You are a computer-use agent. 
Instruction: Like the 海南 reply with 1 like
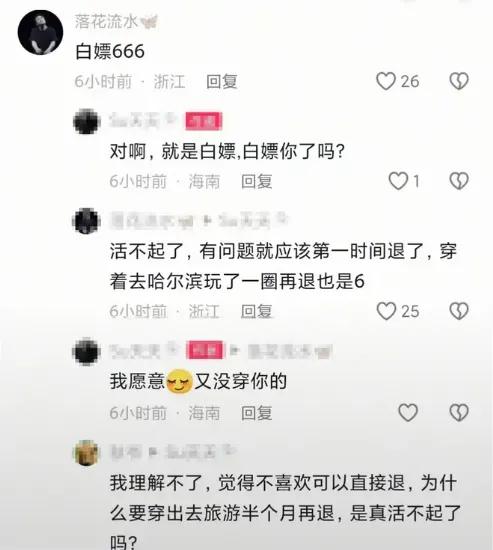[x=398, y=181]
